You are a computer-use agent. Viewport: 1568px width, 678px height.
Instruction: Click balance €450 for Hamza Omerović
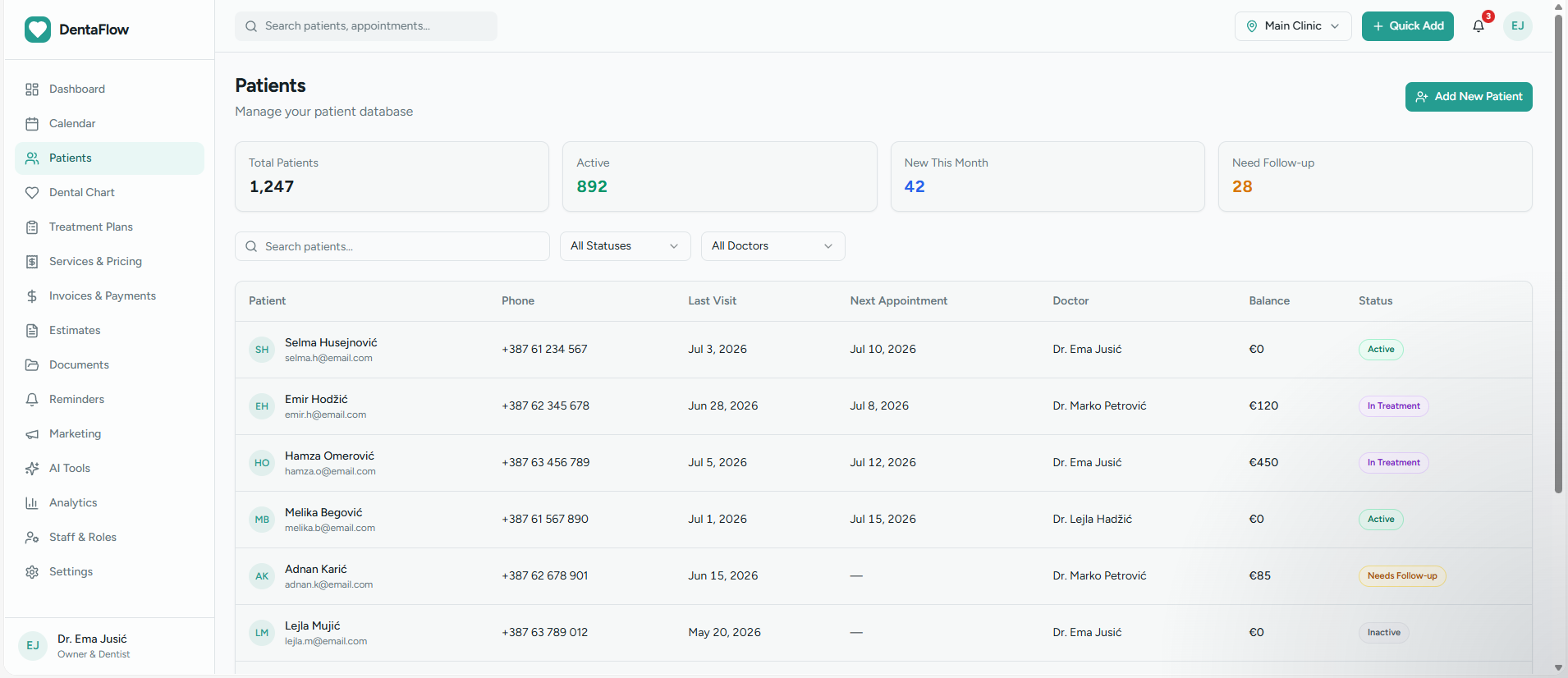tap(1263, 463)
